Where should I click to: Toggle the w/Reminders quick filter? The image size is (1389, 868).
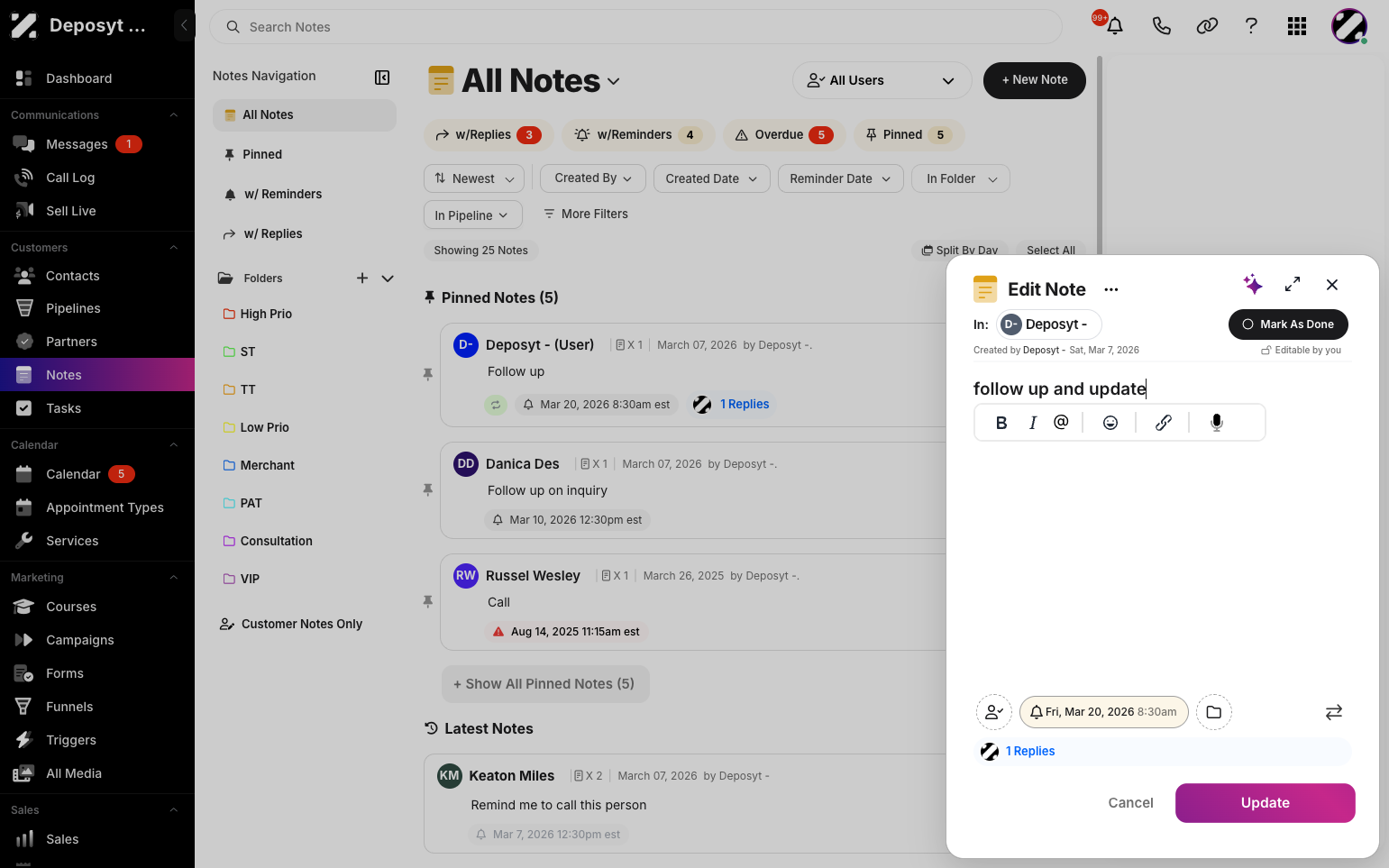click(638, 135)
